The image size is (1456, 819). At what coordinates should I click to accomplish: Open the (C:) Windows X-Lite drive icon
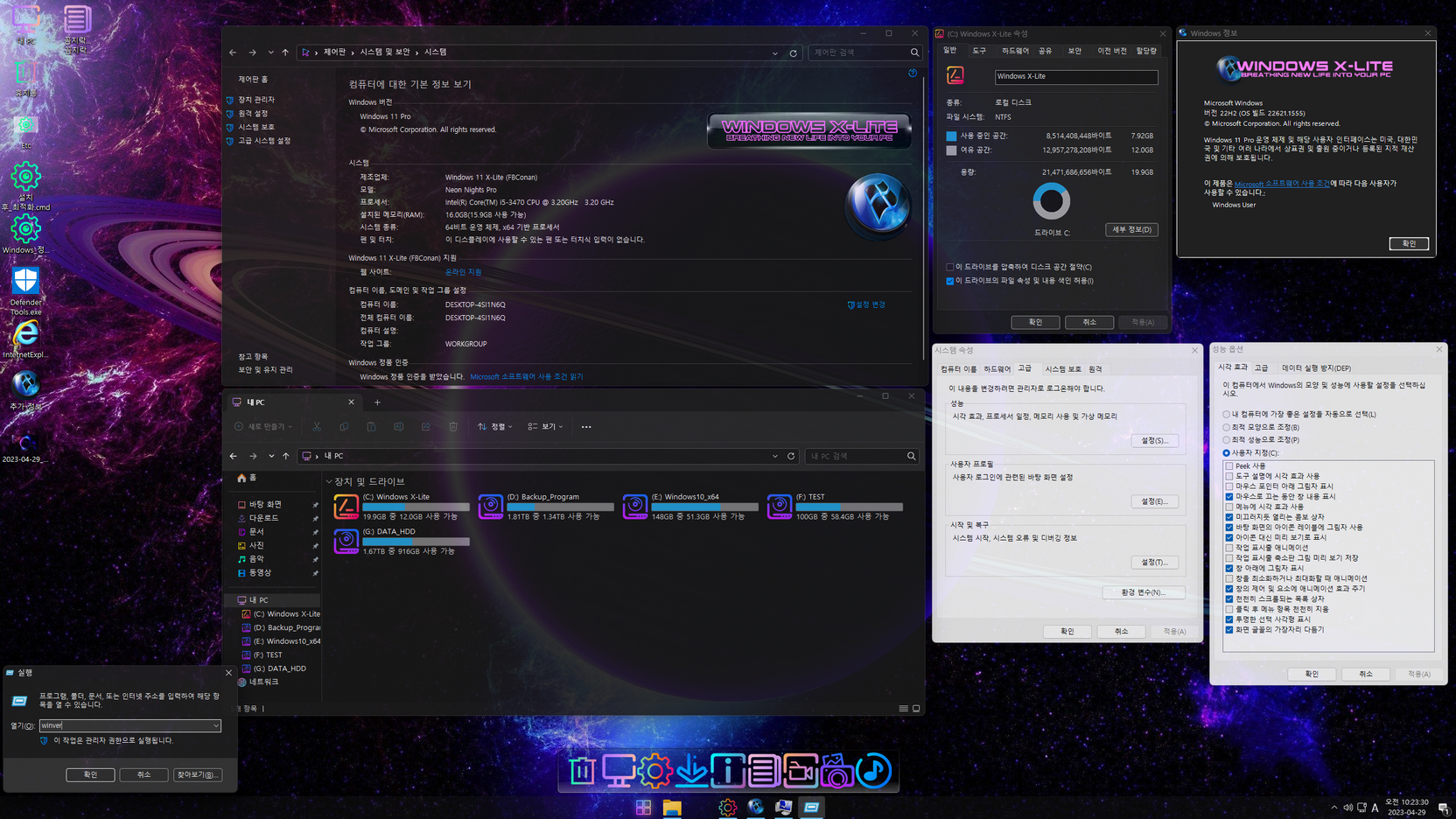(x=346, y=506)
